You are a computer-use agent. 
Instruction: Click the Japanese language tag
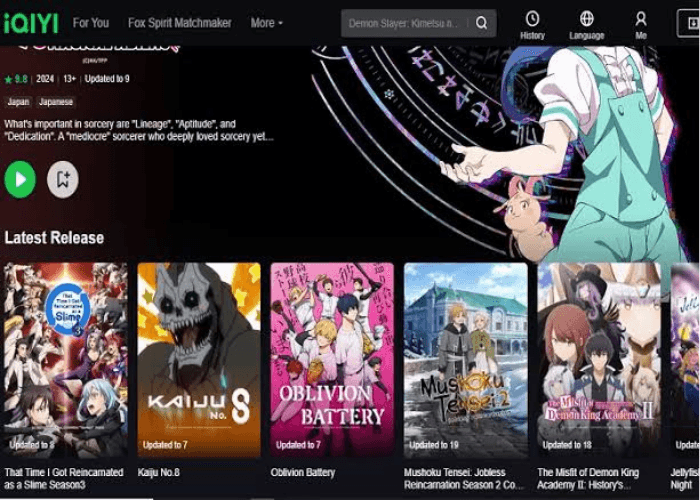(x=55, y=102)
